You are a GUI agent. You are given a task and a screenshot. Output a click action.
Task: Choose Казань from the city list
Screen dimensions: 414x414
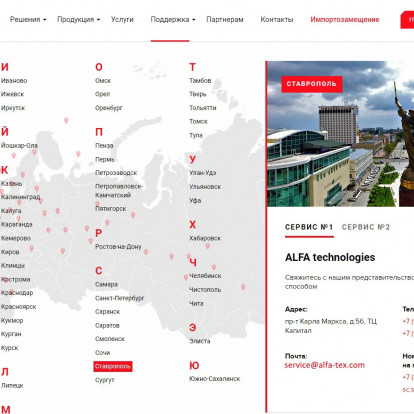(11, 183)
